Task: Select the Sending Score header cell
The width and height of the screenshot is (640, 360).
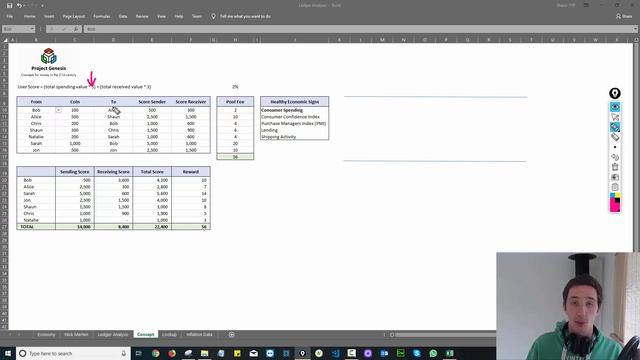Action: [x=75, y=172]
